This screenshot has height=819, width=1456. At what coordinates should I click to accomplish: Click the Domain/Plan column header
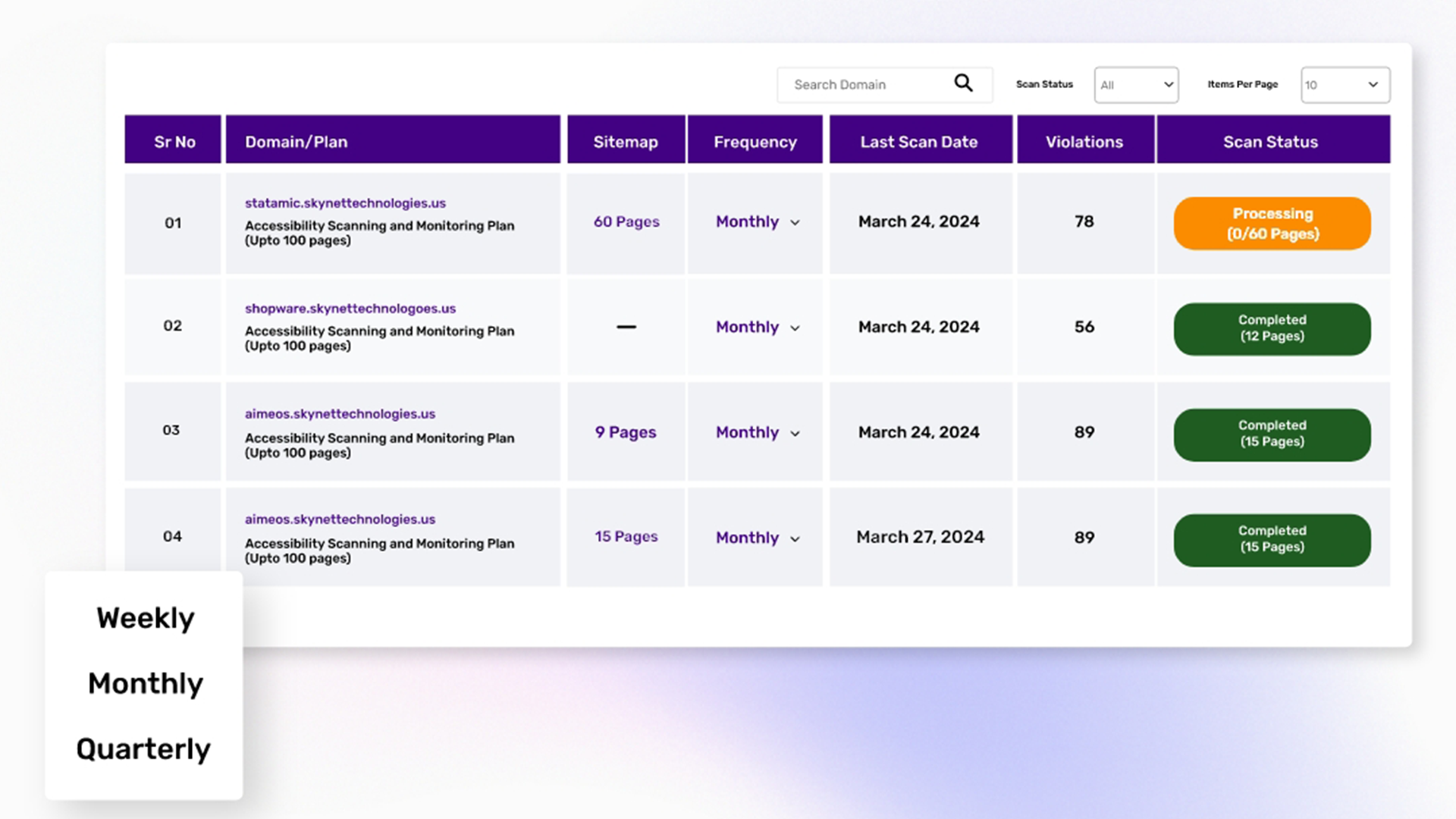click(x=393, y=140)
